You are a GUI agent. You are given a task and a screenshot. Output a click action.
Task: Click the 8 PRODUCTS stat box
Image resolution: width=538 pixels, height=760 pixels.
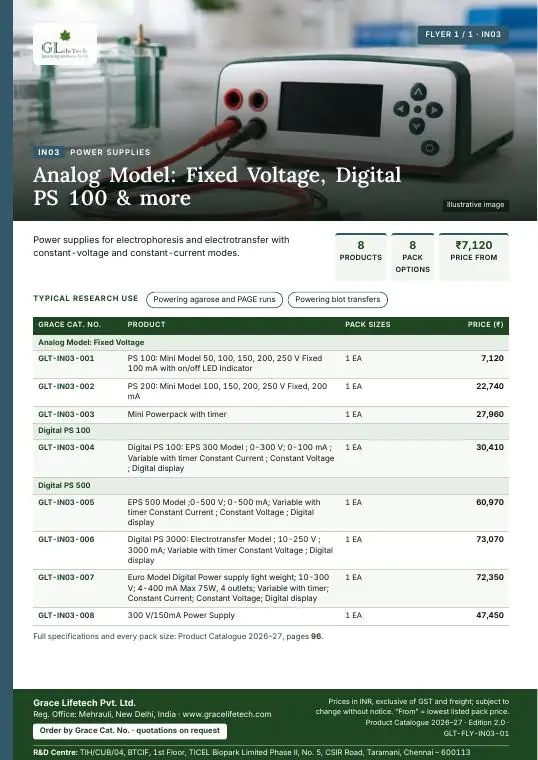pos(361,256)
